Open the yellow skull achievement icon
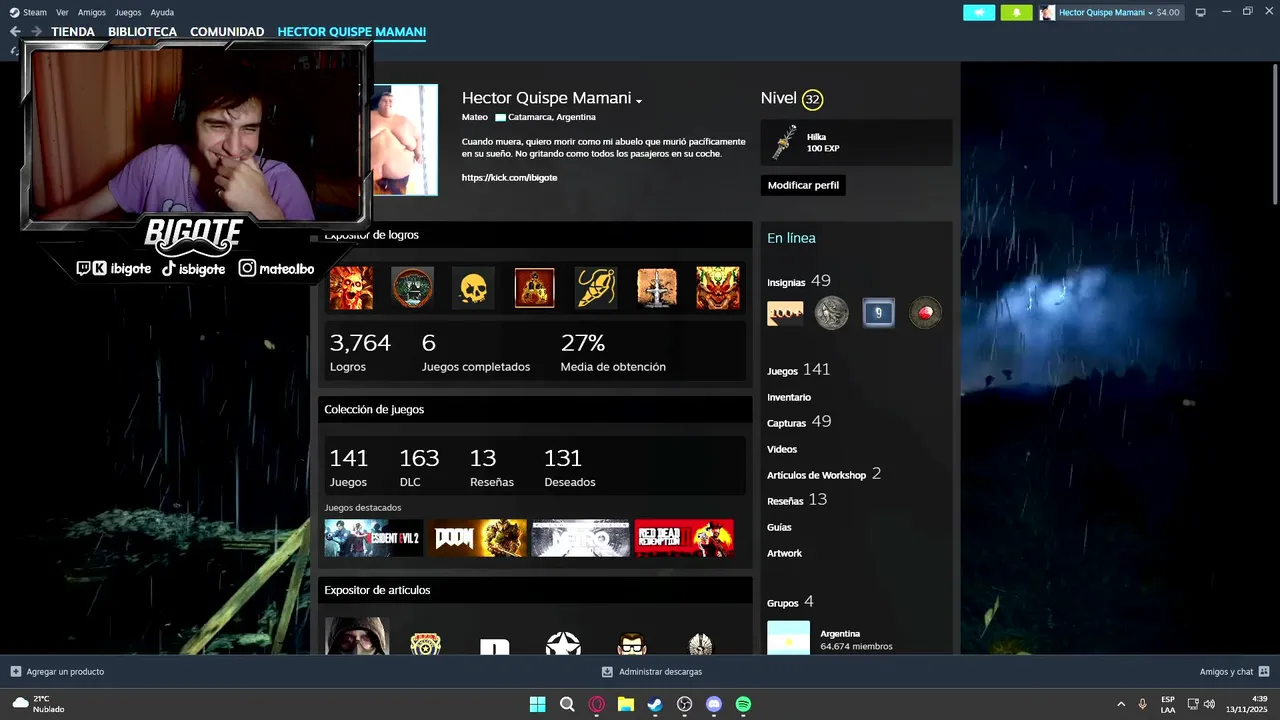This screenshot has height=720, width=1280. [473, 288]
